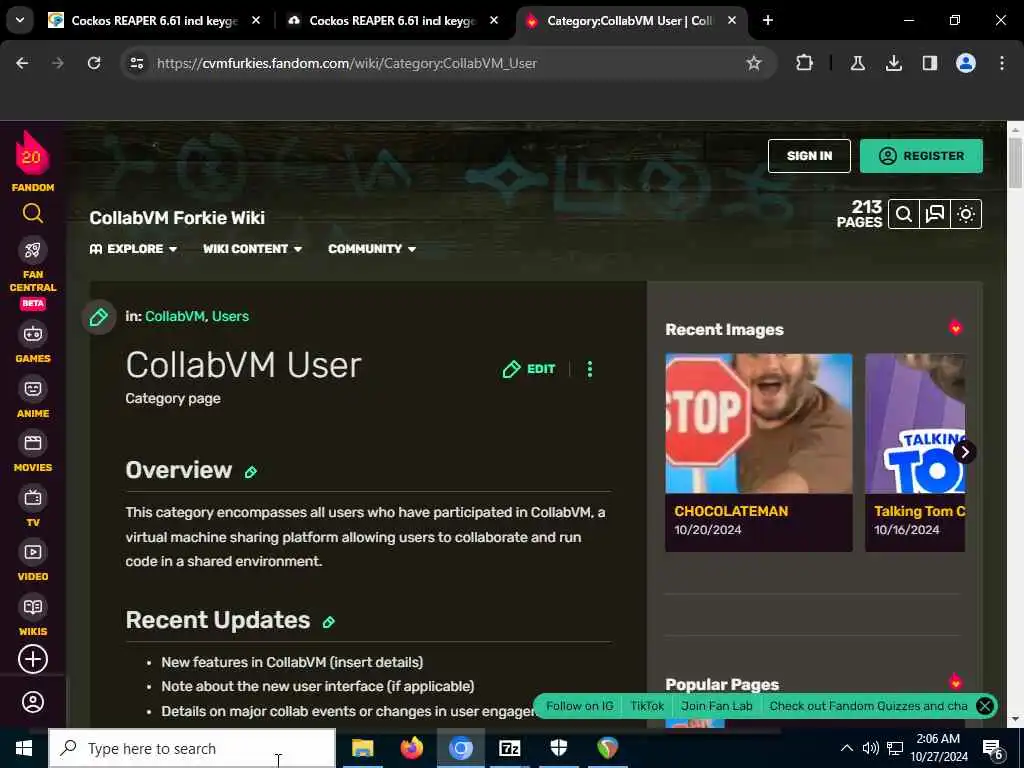Expand the Wiki Content menu
The width and height of the screenshot is (1024, 768).
click(253, 249)
